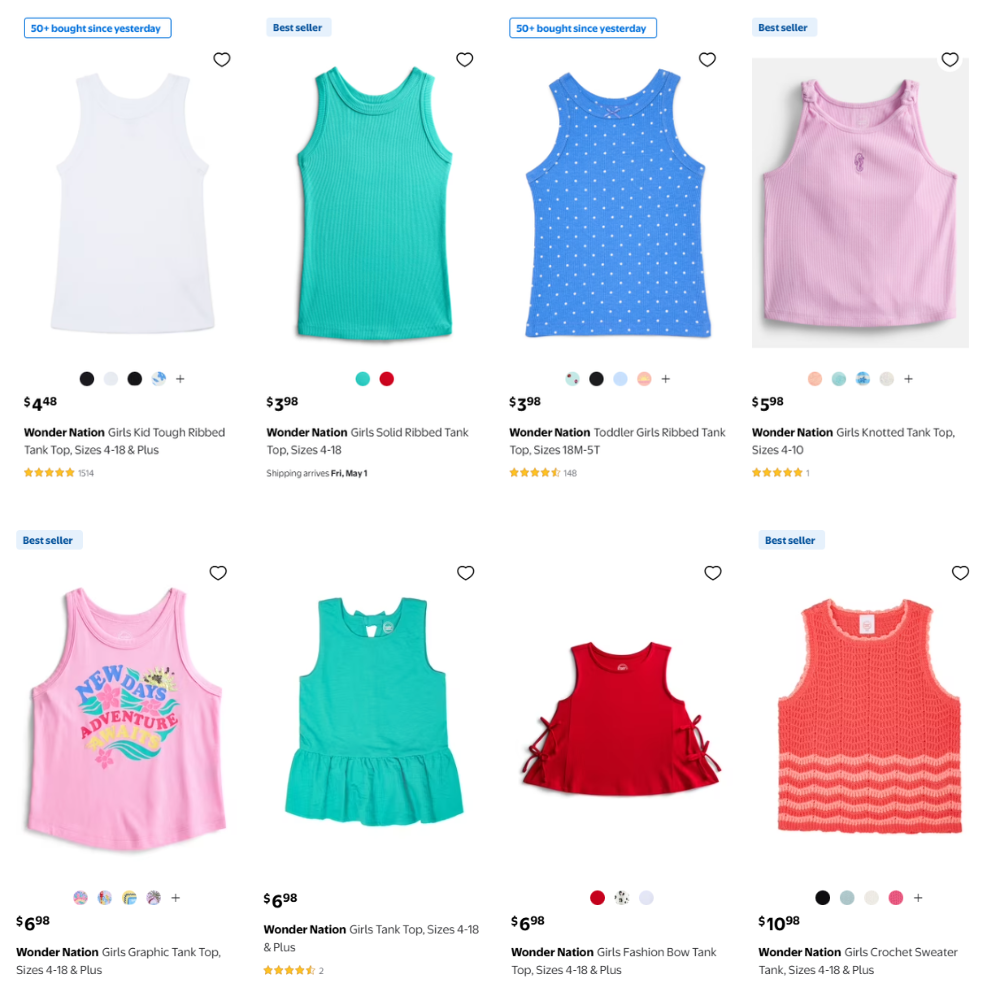Select red swatch on Fashion Bow Tank
Image resolution: width=1000 pixels, height=1000 pixels.
[x=598, y=898]
